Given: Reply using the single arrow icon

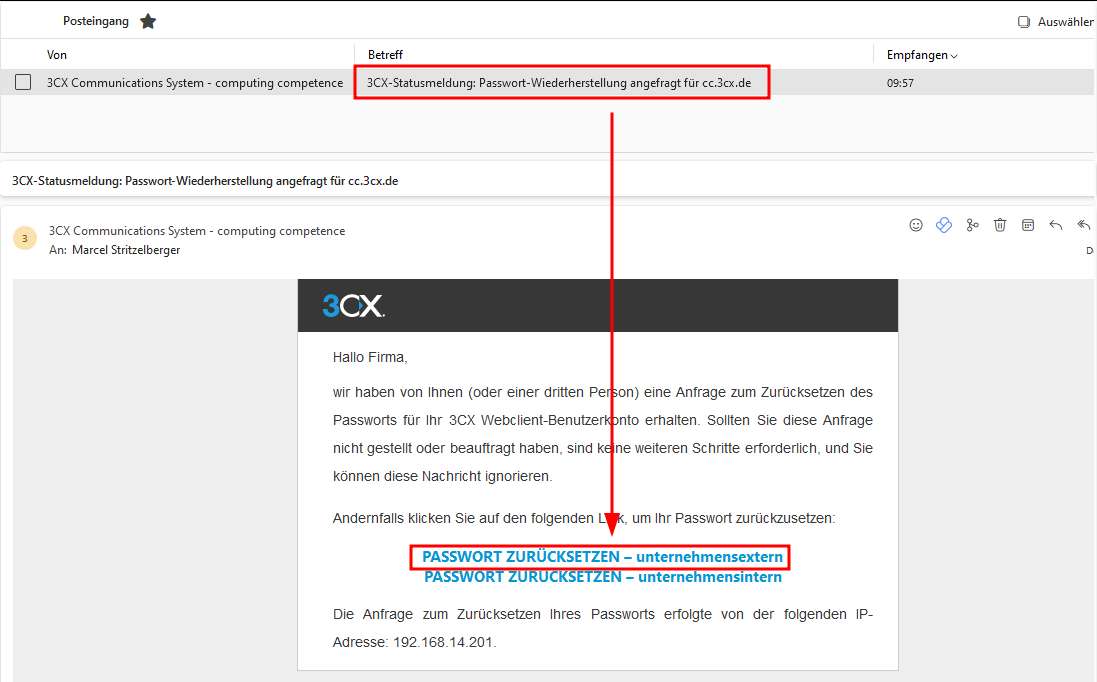Looking at the screenshot, I should (1056, 225).
